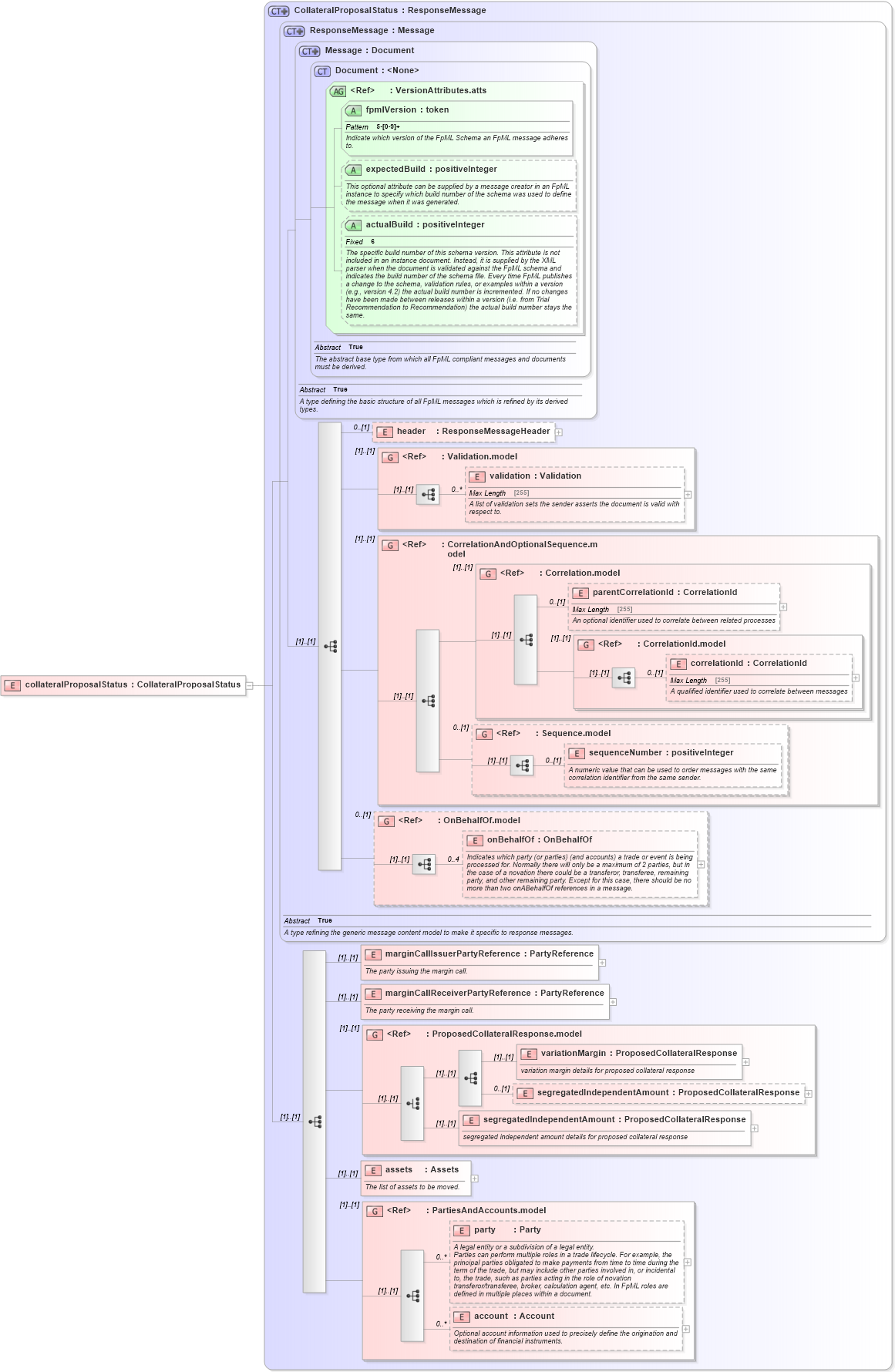Select the dashed optional segregatedIndependentAmount element
The height and width of the screenshot is (1372, 895).
pyautogui.click(x=659, y=1093)
